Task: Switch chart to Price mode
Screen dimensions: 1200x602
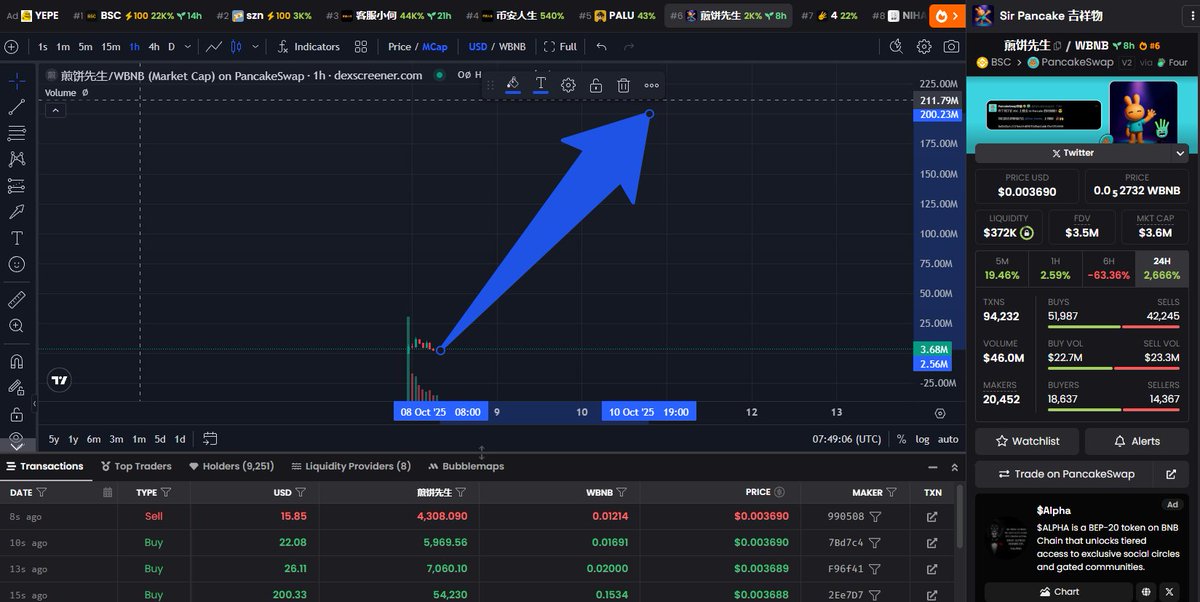Action: tap(399, 47)
